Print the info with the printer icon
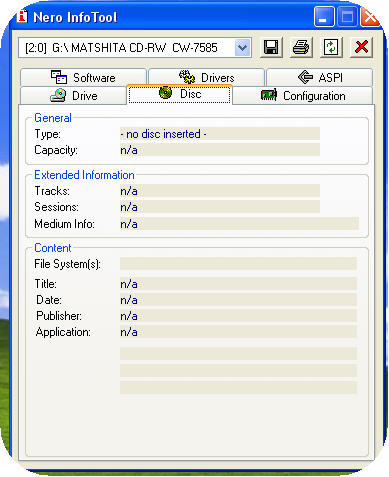Viewport: 389px width, 477px height. 301,47
